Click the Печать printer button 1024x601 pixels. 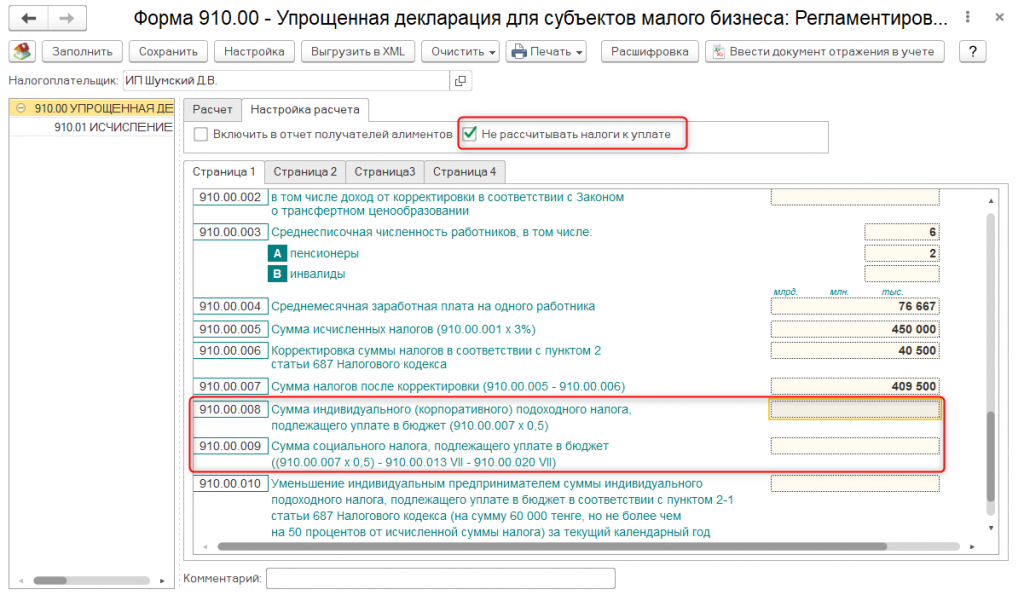tap(545, 52)
